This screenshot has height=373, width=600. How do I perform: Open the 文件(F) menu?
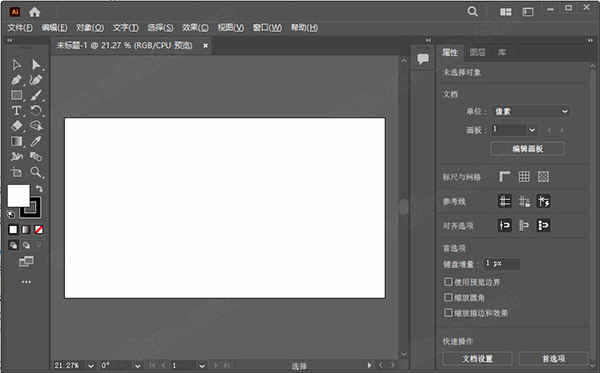click(20, 28)
